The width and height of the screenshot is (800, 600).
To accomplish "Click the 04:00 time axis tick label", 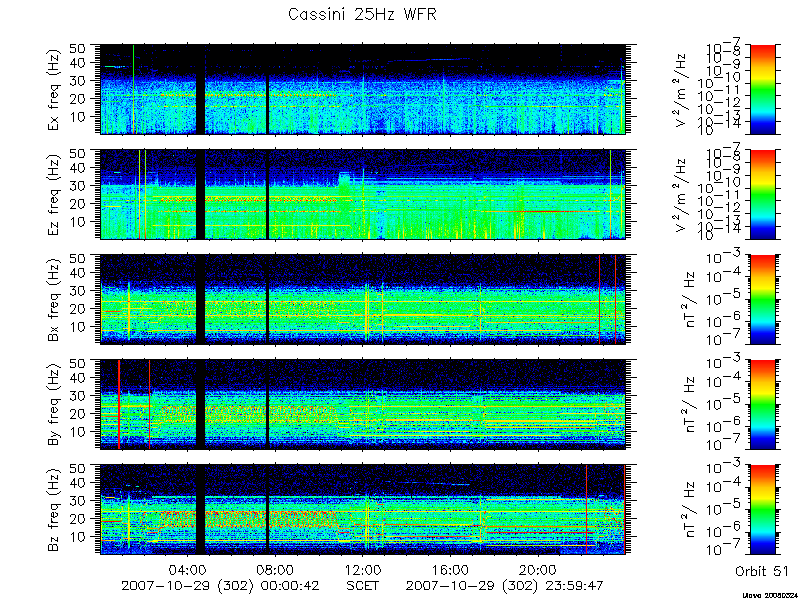I will [188, 569].
